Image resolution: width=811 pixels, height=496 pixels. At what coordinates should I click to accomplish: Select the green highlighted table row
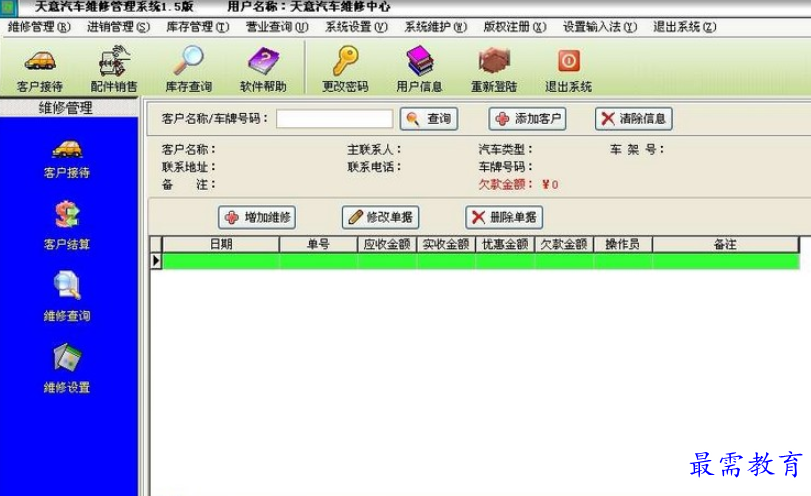pyautogui.click(x=481, y=261)
